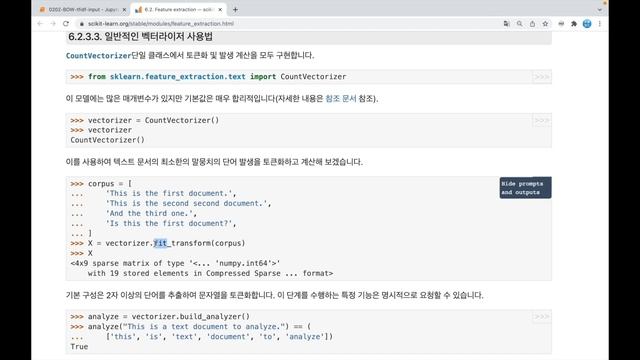Screen dimensions: 640x360
Task: Bookmark this page with the star icon
Action: tap(545, 24)
